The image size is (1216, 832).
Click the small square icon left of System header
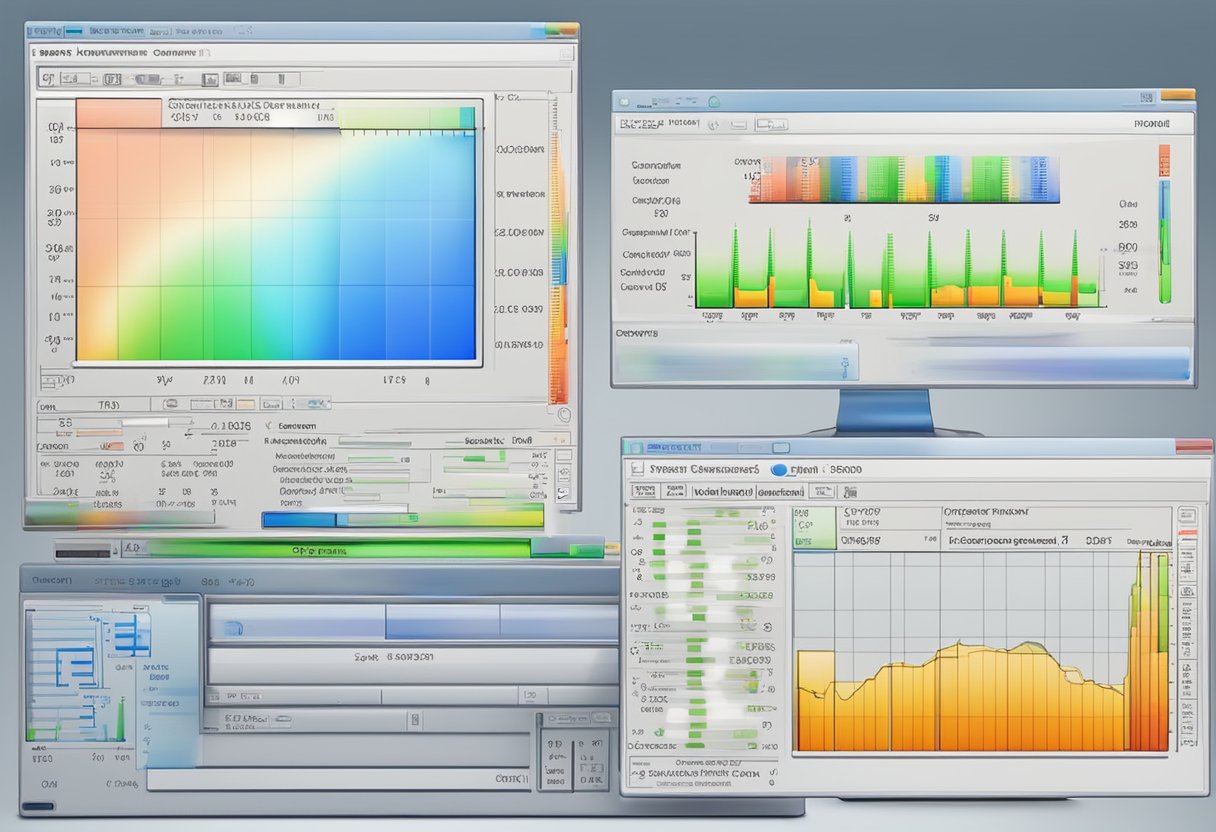pyautogui.click(x=635, y=468)
